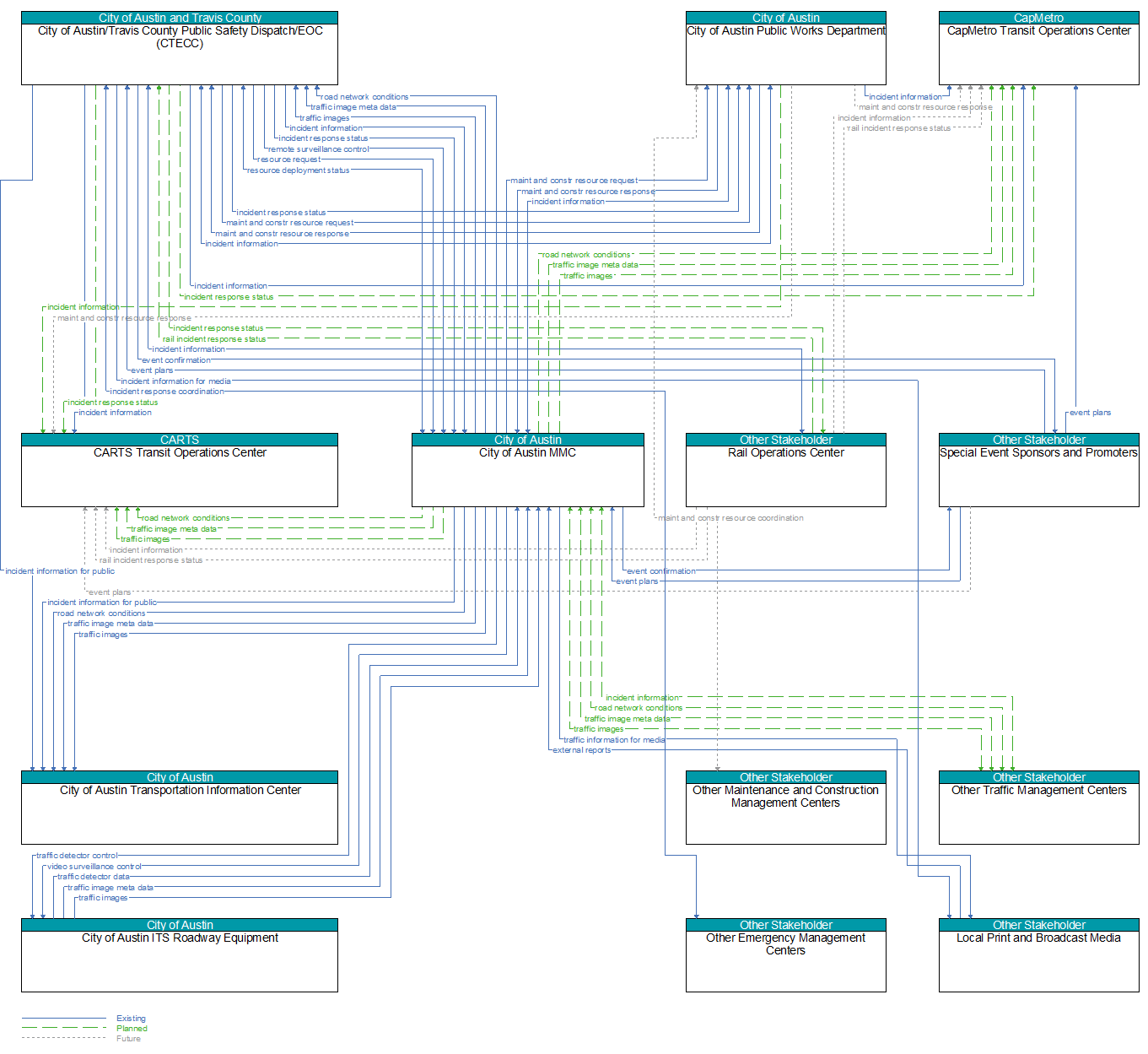This screenshot has height=1054, width=1148.
Task: Open the CapMetro Transit Operations Center node
Action: pyautogui.click(x=1038, y=47)
